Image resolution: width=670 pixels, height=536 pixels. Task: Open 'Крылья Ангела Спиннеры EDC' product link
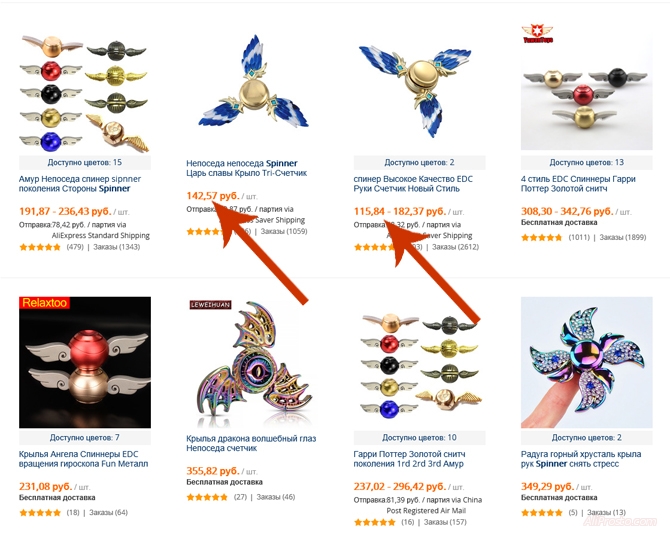click(x=83, y=459)
